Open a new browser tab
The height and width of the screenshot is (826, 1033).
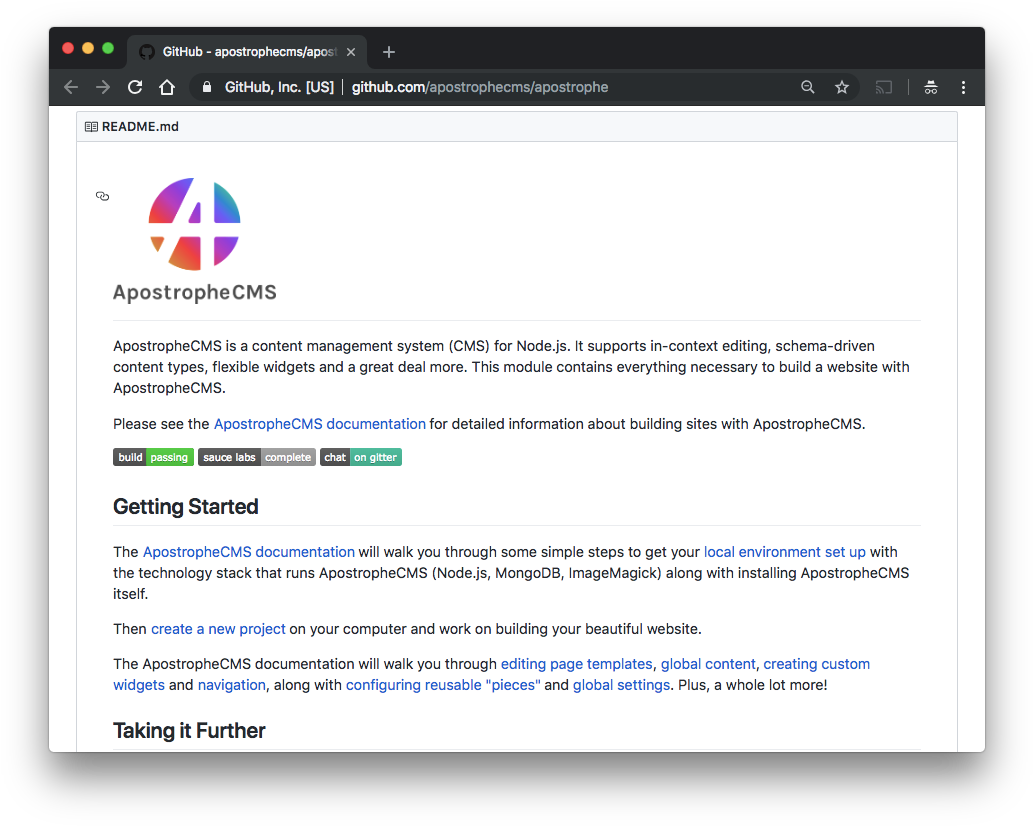pyautogui.click(x=389, y=52)
